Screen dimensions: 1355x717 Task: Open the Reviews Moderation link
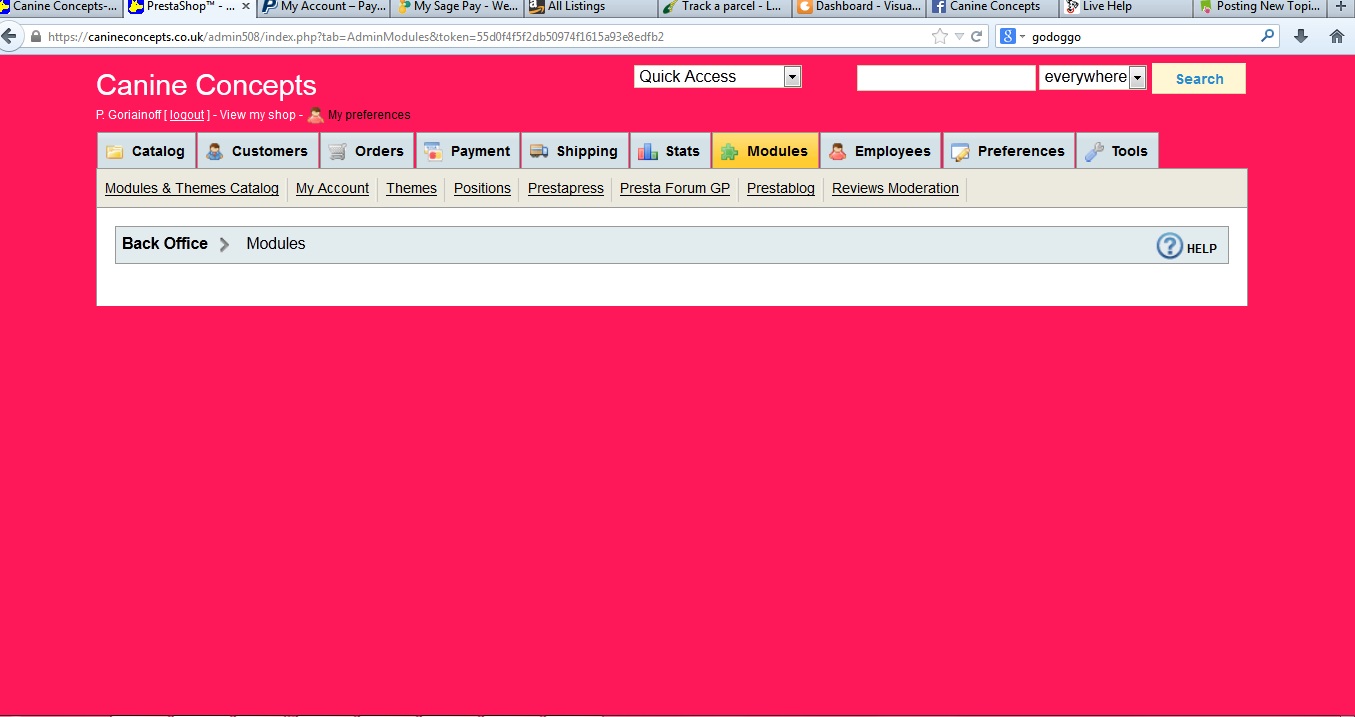click(895, 188)
